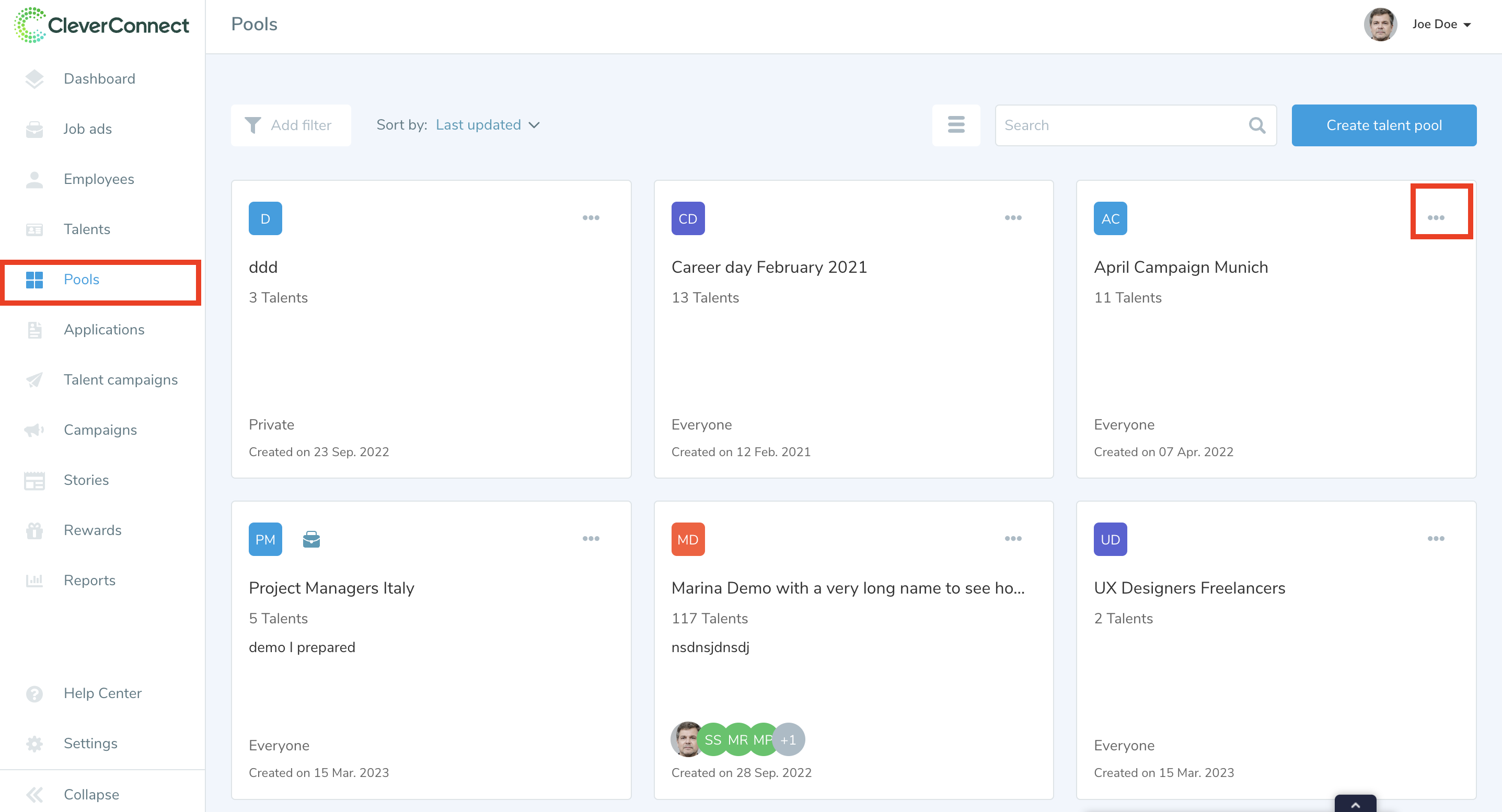Click the search magnifier icon
This screenshot has width=1502, height=812.
[1257, 125]
